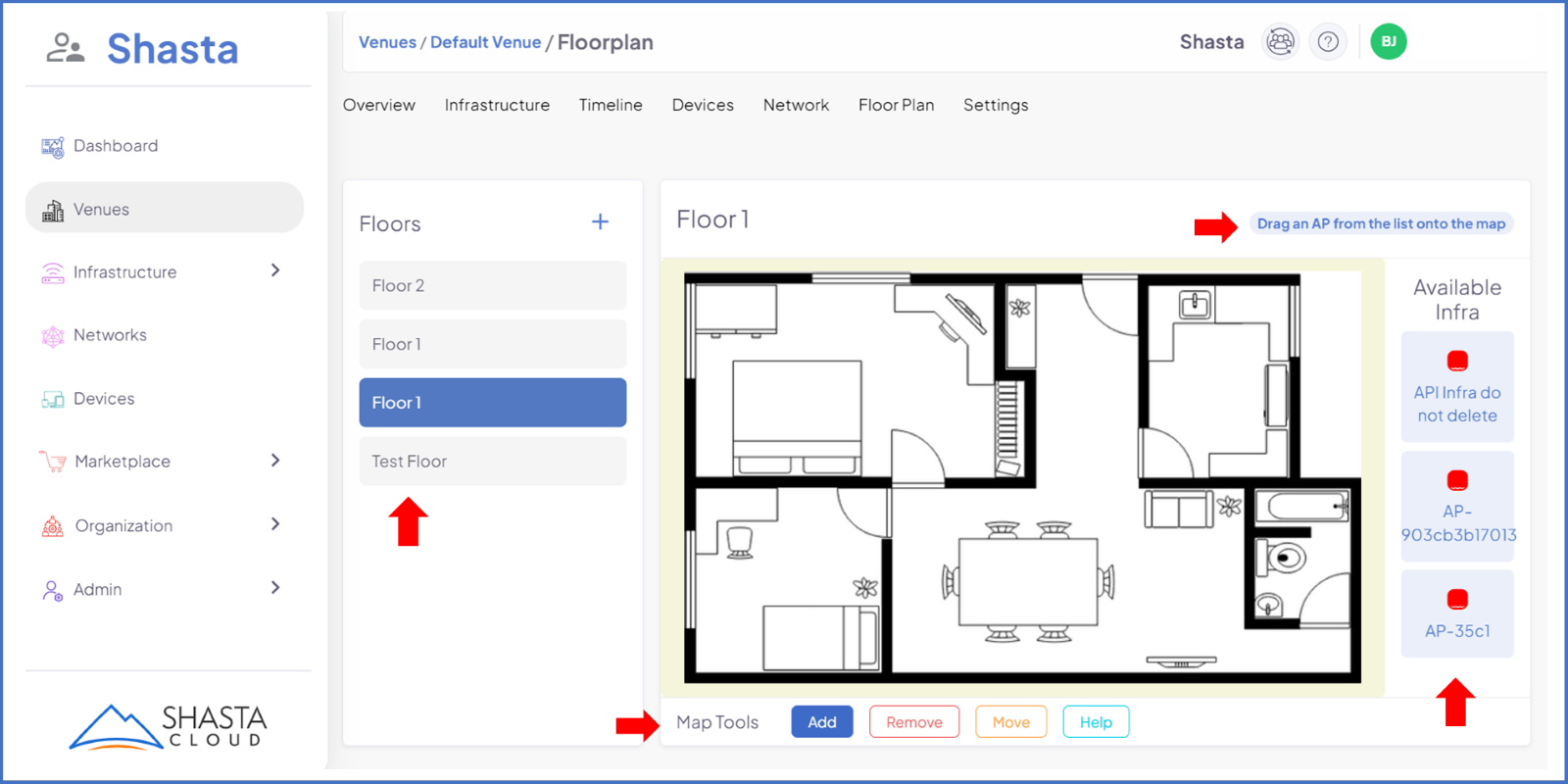The height and width of the screenshot is (784, 1568).
Task: Click the Move map tool button
Action: (1011, 722)
